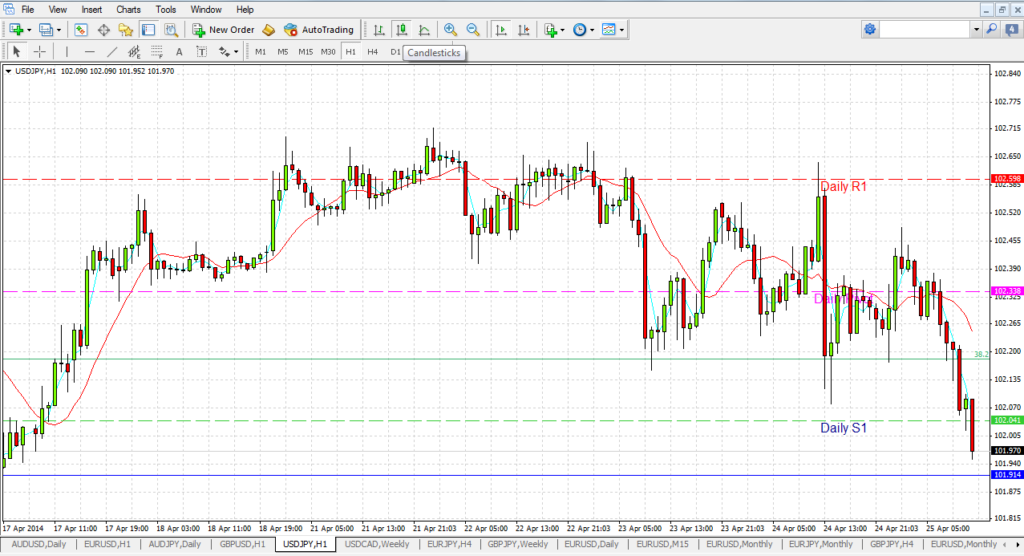Show the Navigator panel
Viewport: 1024px width, 556px height.
click(126, 29)
